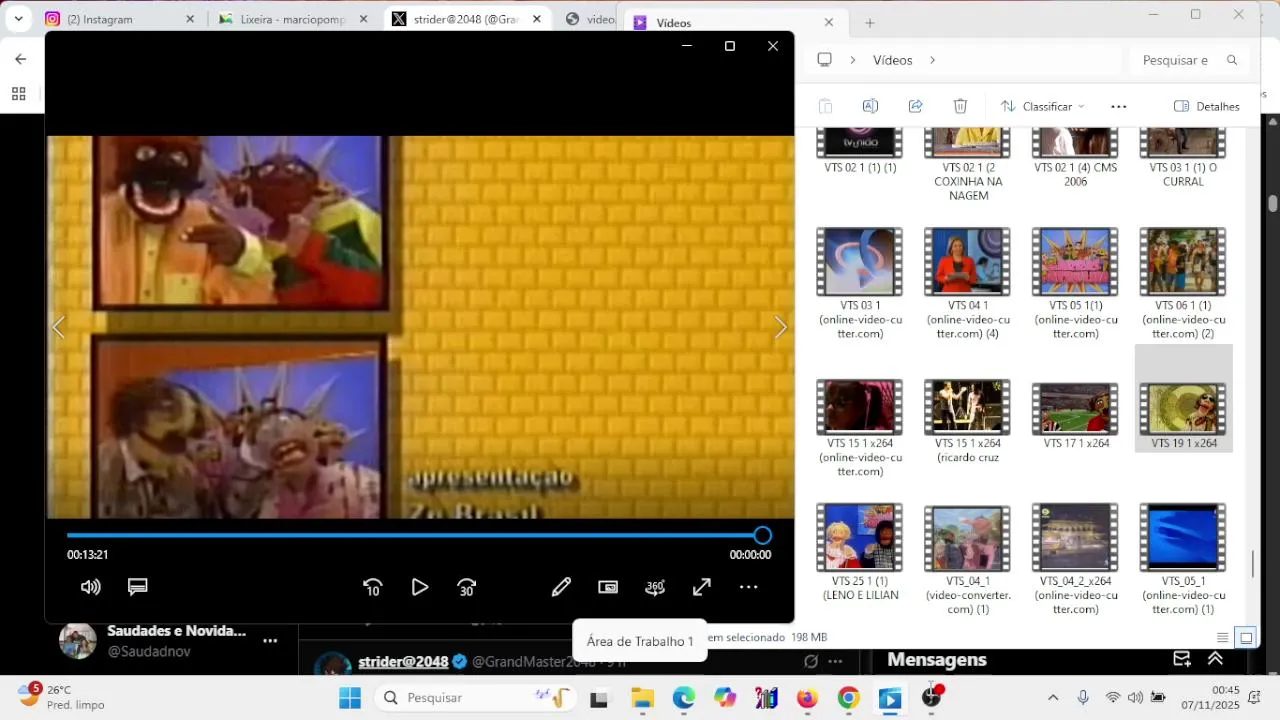
Task: Select VTS 25 1 (1) (LENO E LILIAN
Action: click(x=859, y=552)
